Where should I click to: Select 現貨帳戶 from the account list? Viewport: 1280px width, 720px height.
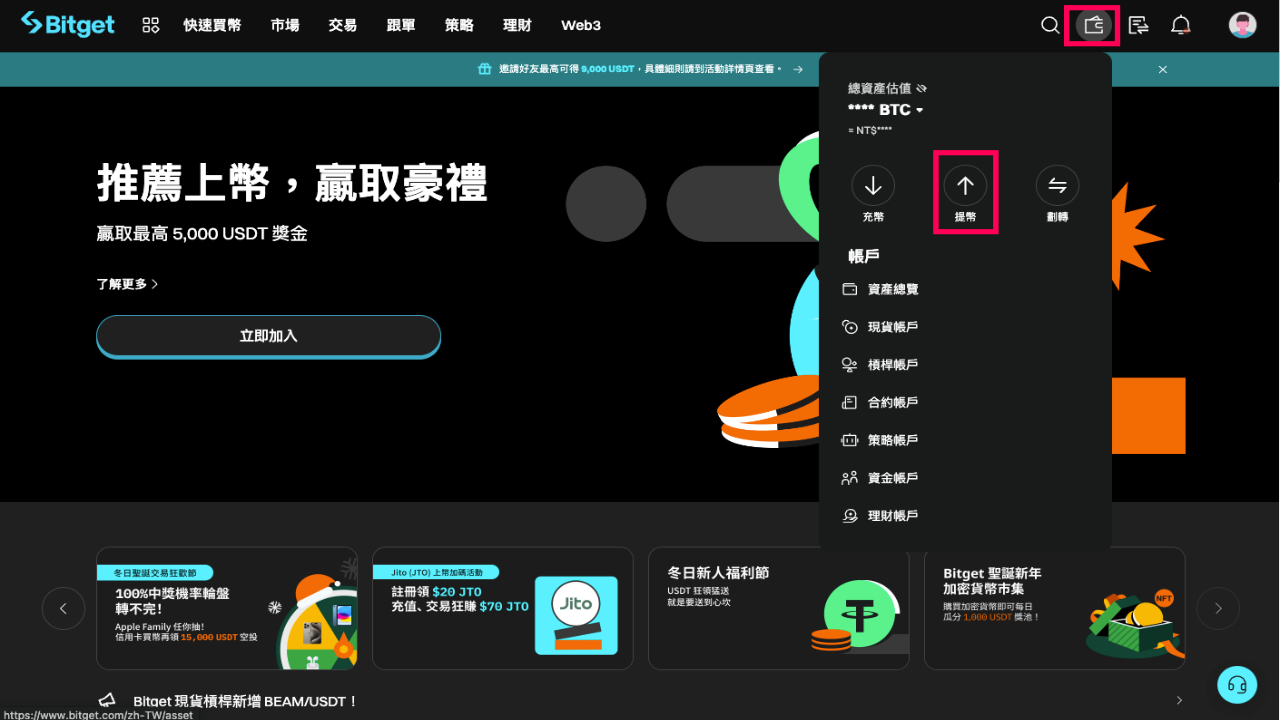pos(893,326)
